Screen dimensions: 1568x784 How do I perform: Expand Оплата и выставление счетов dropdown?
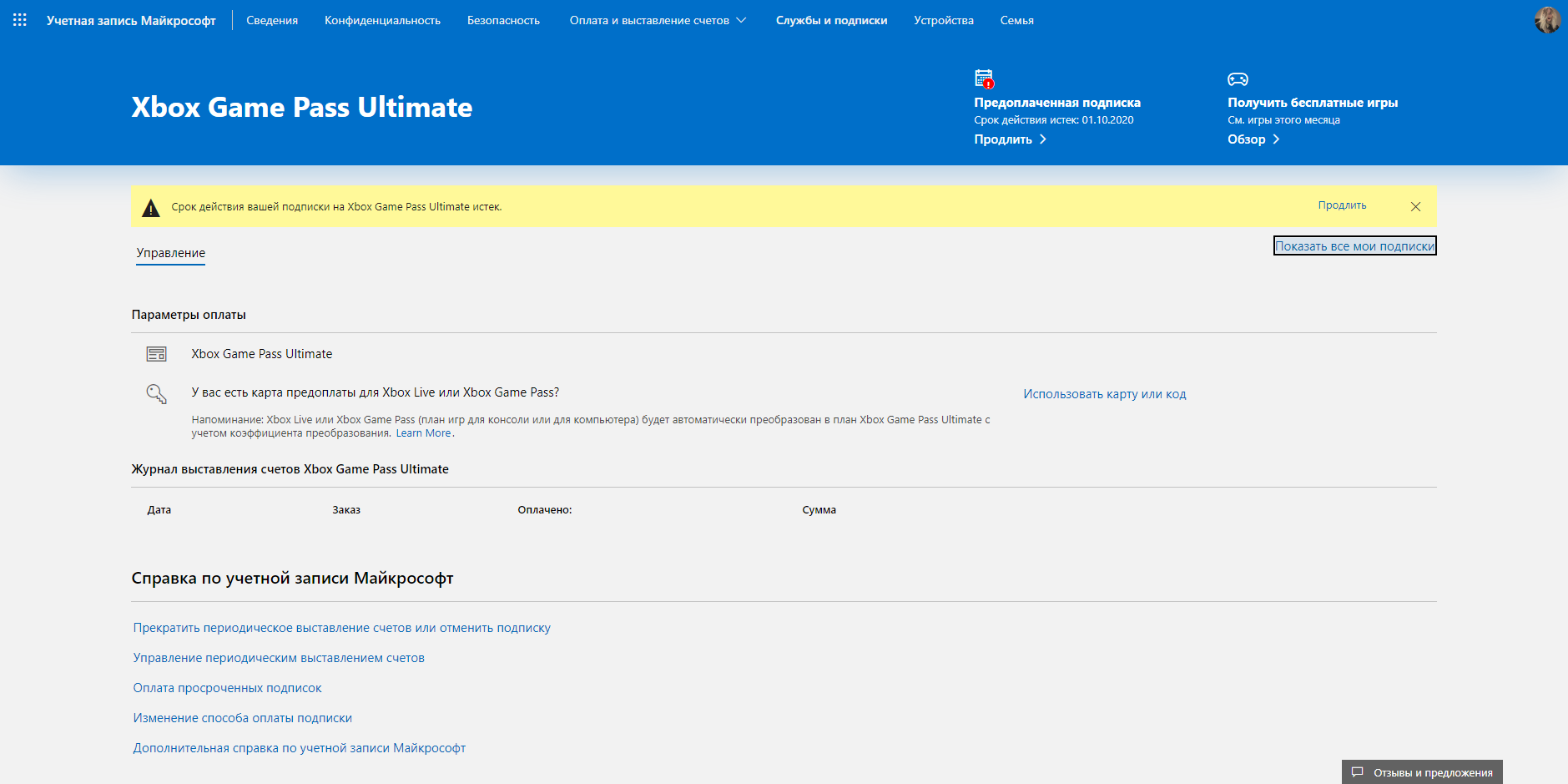(x=658, y=20)
